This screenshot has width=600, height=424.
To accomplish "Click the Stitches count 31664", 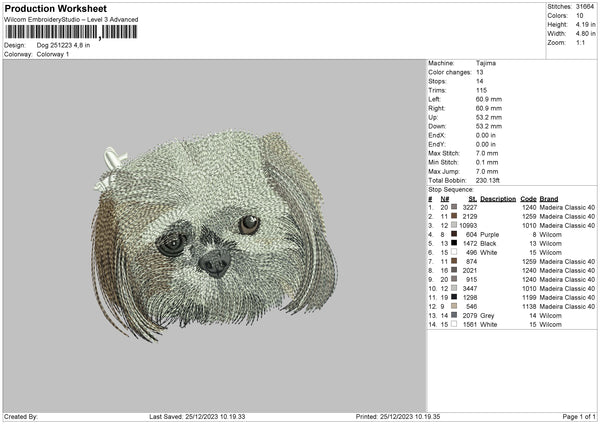I will [x=585, y=7].
